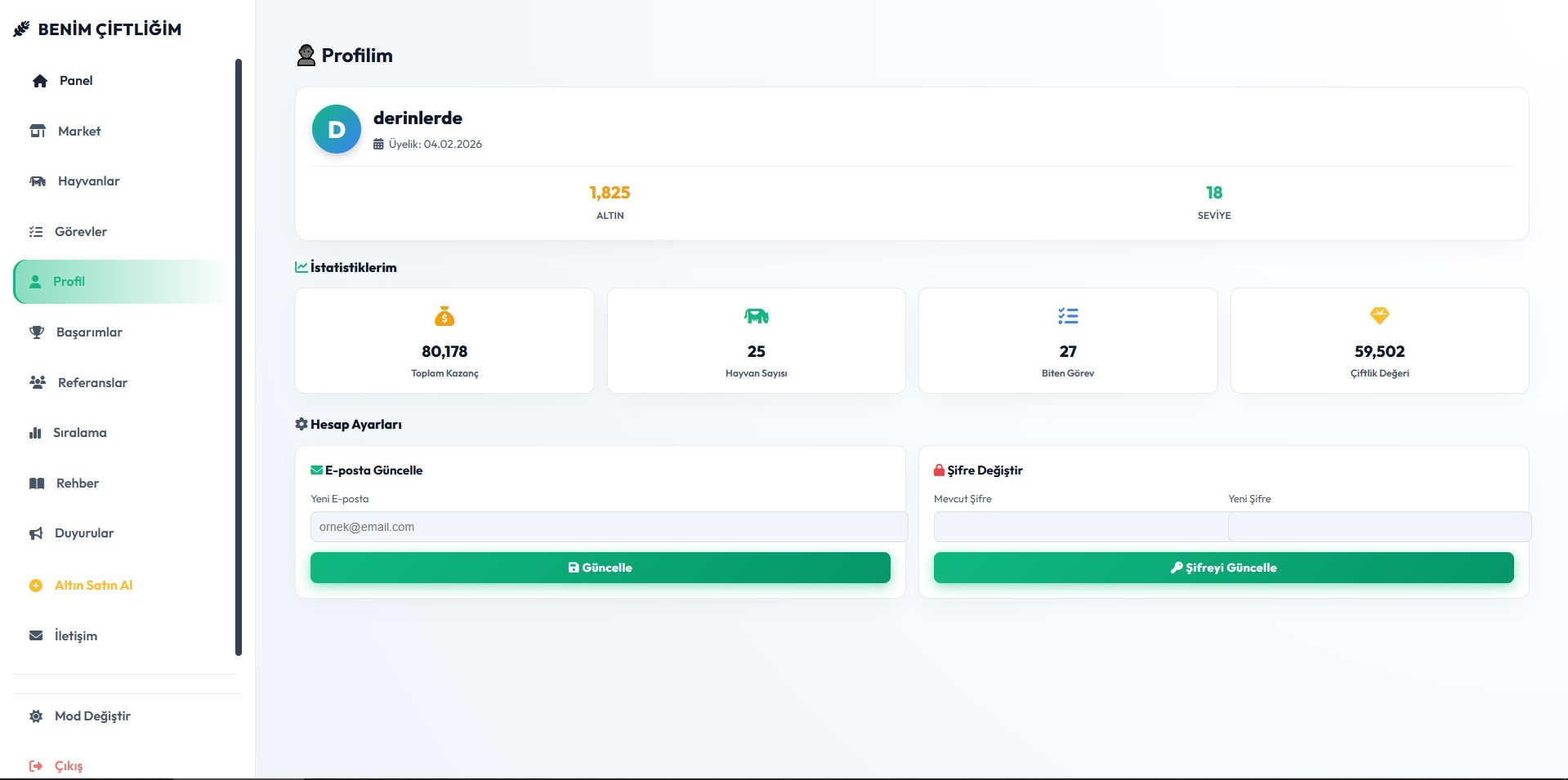Viewport: 1568px width, 780px height.
Task: Open Market via its shop icon
Action: (38, 131)
